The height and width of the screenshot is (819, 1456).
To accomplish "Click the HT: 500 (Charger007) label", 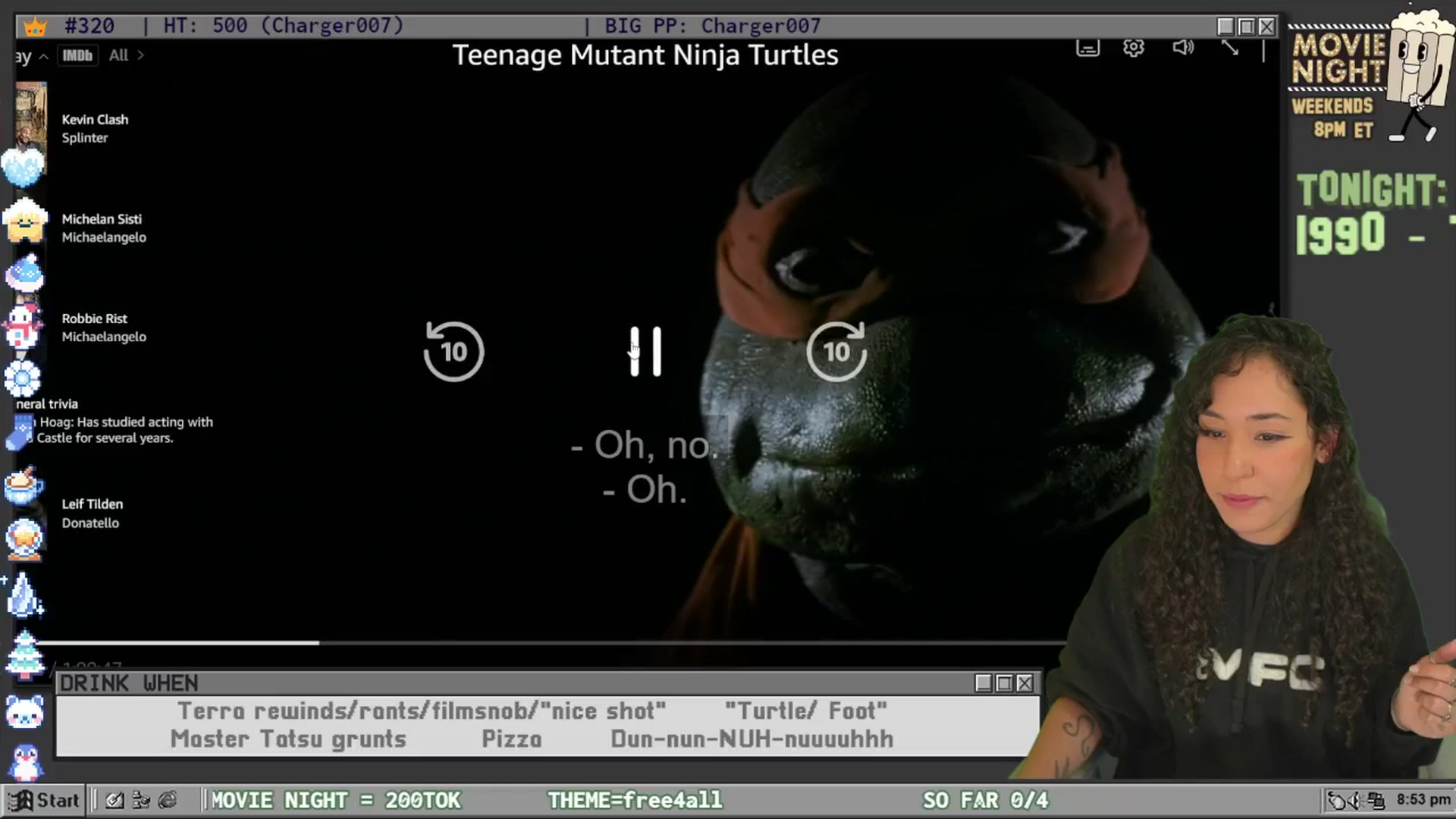I will click(284, 26).
